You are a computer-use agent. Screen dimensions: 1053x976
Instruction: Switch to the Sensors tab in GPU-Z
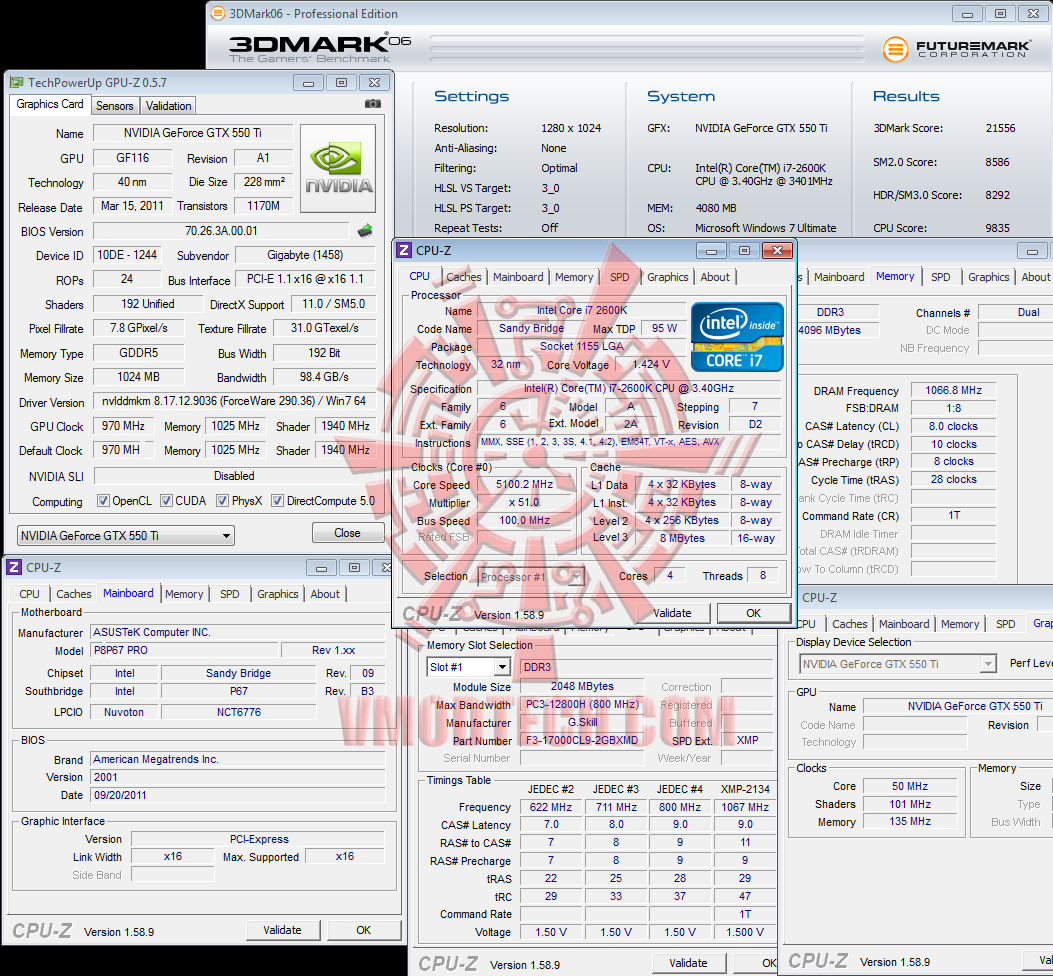pos(115,105)
